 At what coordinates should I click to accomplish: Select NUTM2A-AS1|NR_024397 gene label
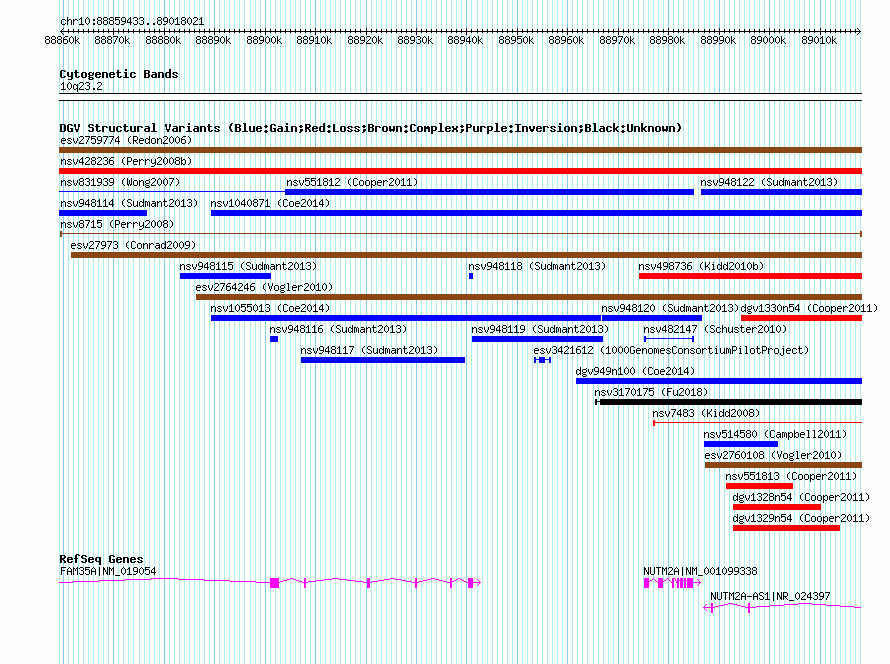(770, 596)
